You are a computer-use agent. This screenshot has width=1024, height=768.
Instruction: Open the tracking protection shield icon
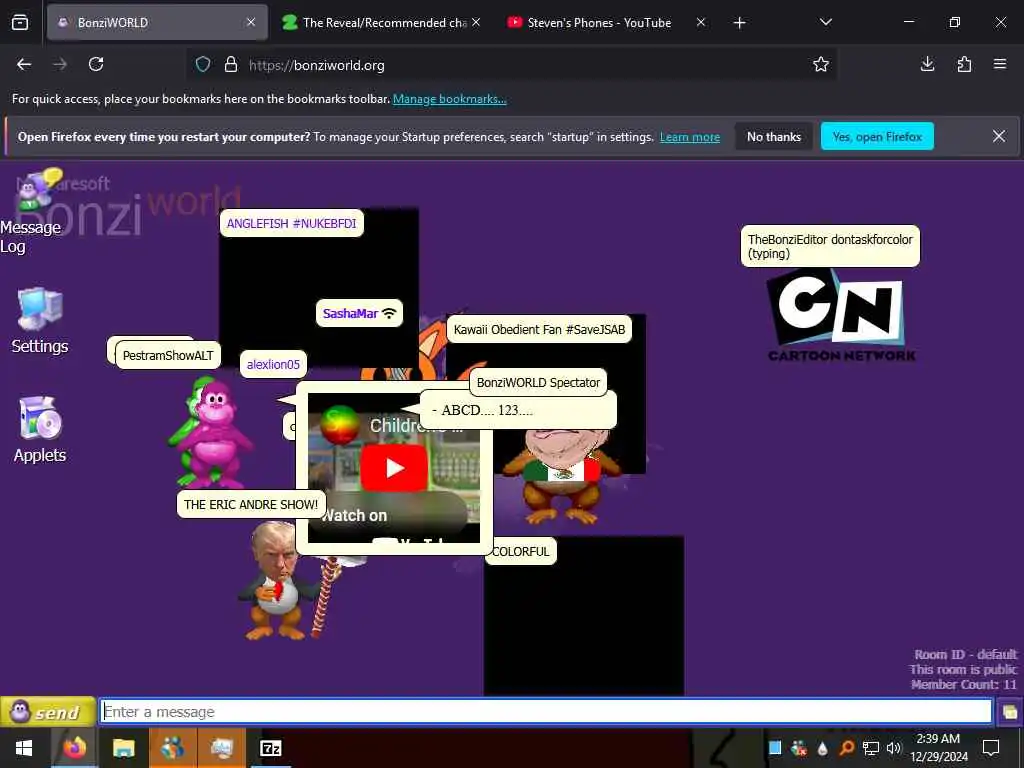[203, 64]
